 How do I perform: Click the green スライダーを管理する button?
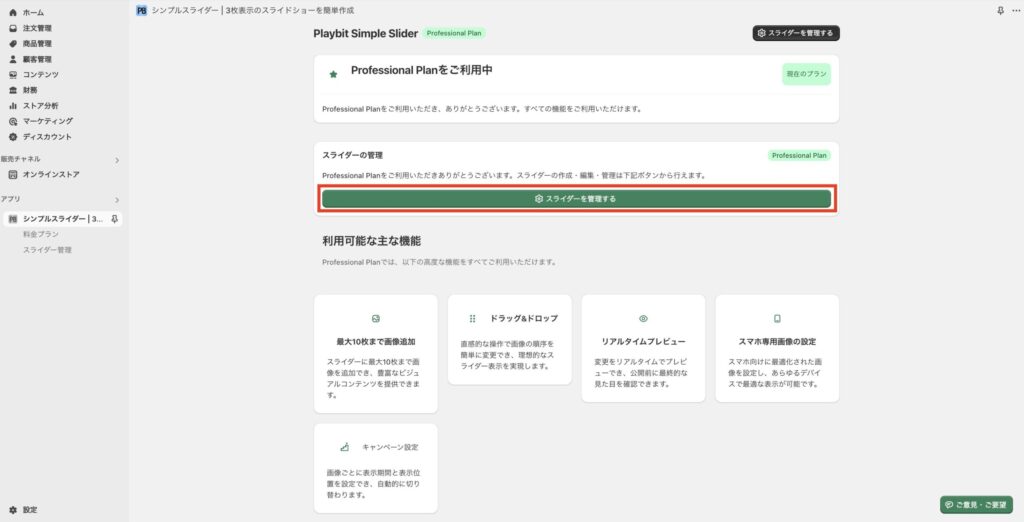pyautogui.click(x=576, y=199)
